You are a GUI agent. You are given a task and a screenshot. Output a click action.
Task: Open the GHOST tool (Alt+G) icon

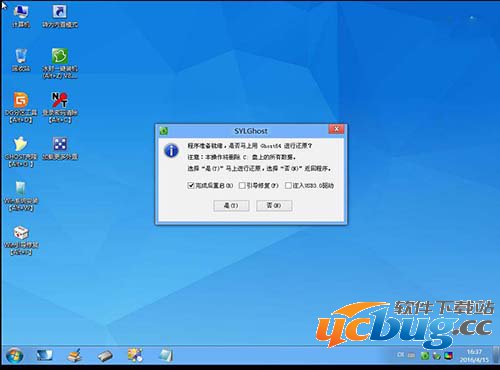click(21, 151)
